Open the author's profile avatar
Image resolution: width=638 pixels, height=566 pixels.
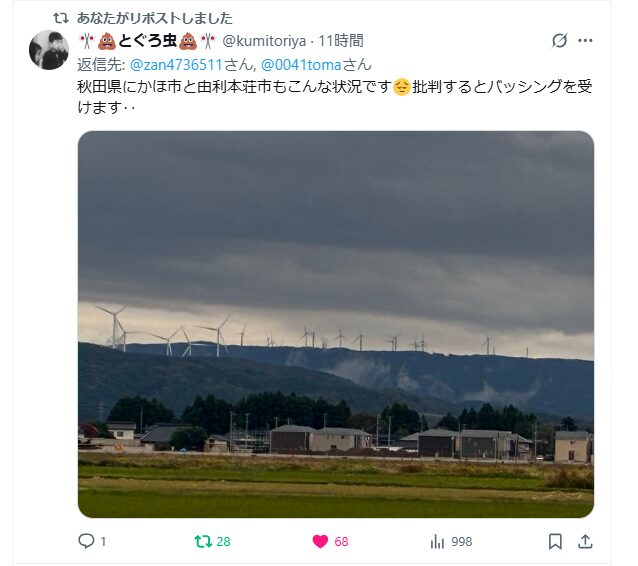pyautogui.click(x=49, y=50)
